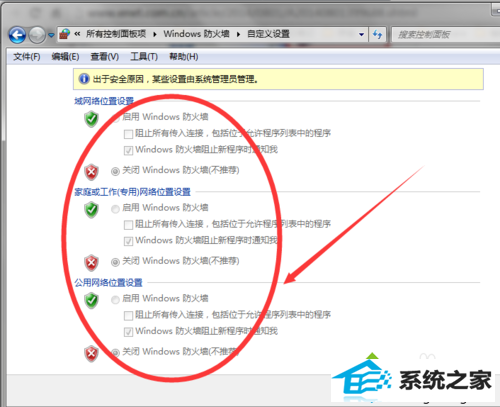Viewport: 500px width, 407px height.
Task: Click the 家庭或工作(专用)网络位置设置 heading
Action: tap(132, 192)
